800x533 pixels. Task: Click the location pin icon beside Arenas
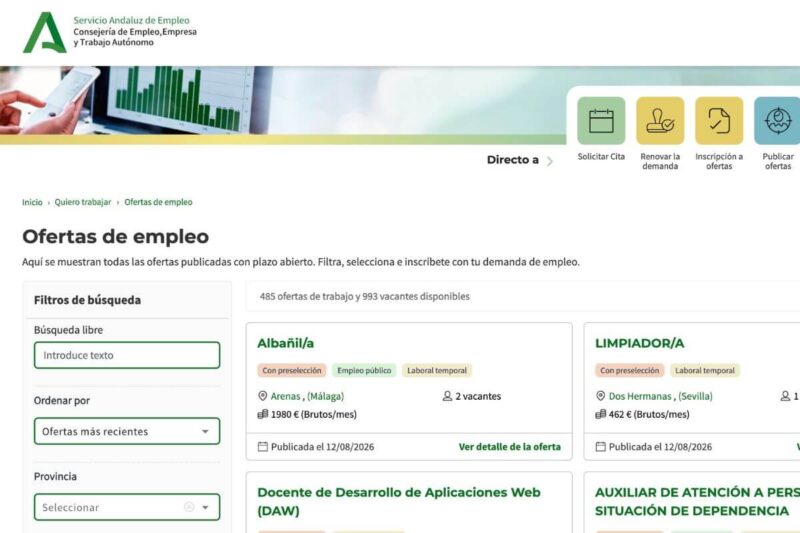(263, 396)
